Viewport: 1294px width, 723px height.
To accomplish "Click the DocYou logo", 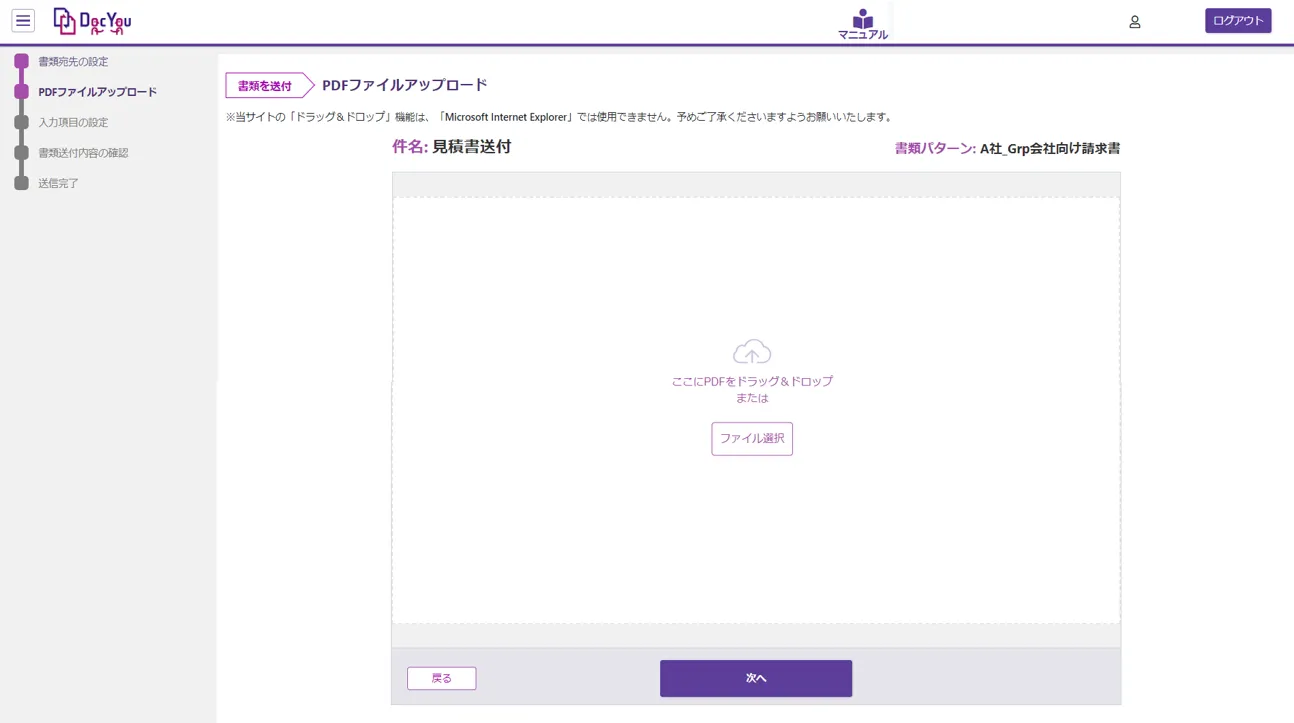I will [x=92, y=21].
